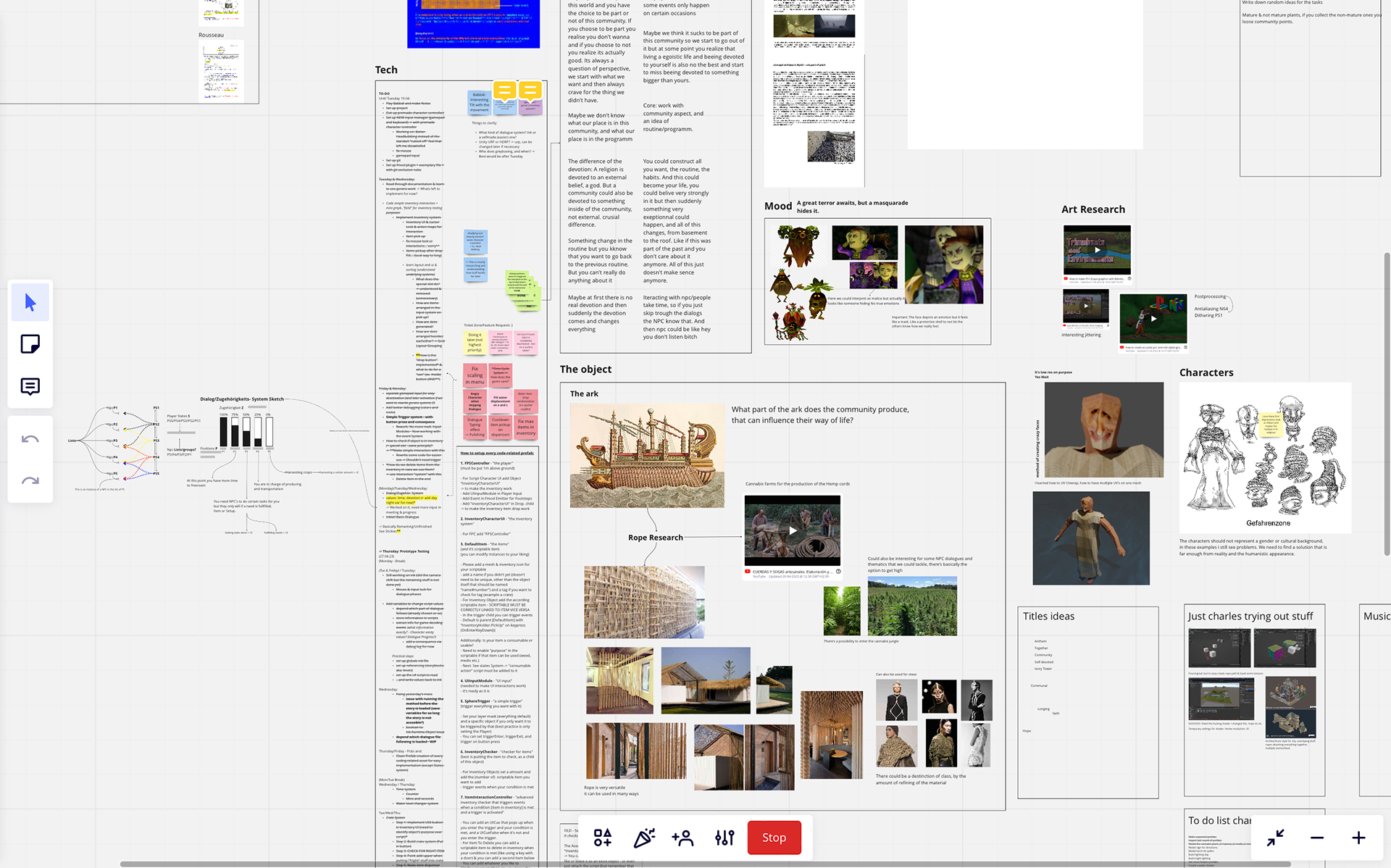Select the red 'Fix scaling in menu' sticky
This screenshot has height=868, width=1391.
click(475, 375)
